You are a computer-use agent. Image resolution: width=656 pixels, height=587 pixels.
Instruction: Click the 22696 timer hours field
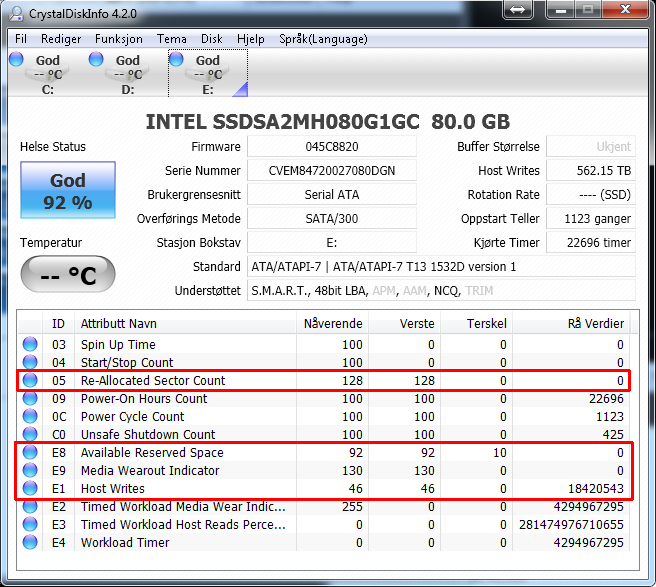591,243
